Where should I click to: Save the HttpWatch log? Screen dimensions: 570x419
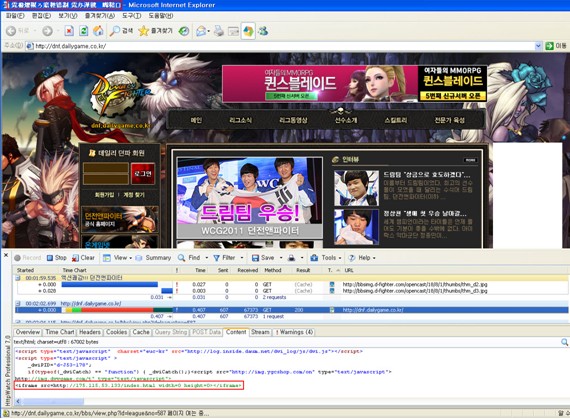coord(263,258)
